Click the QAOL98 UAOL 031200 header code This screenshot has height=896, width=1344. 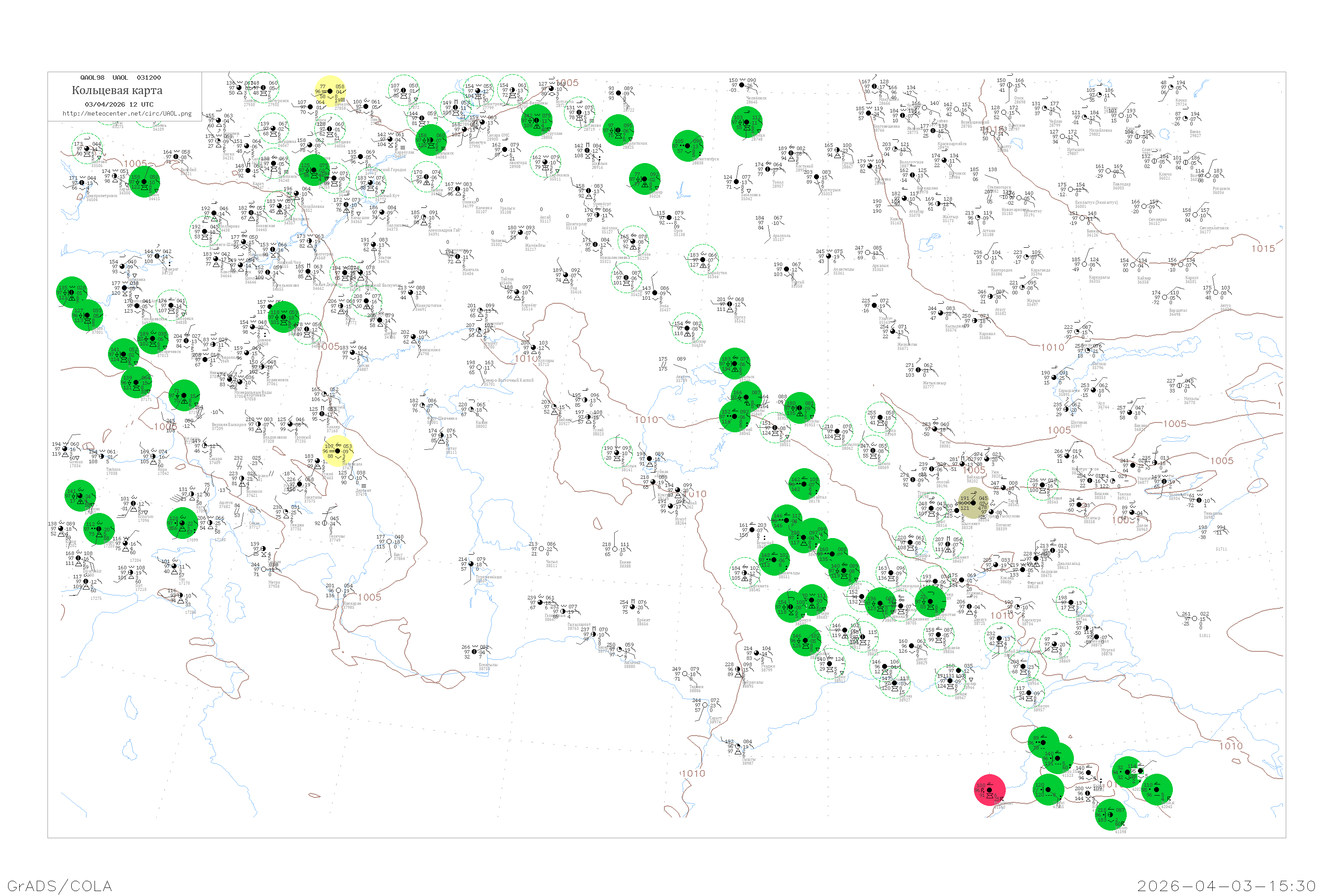tap(120, 78)
